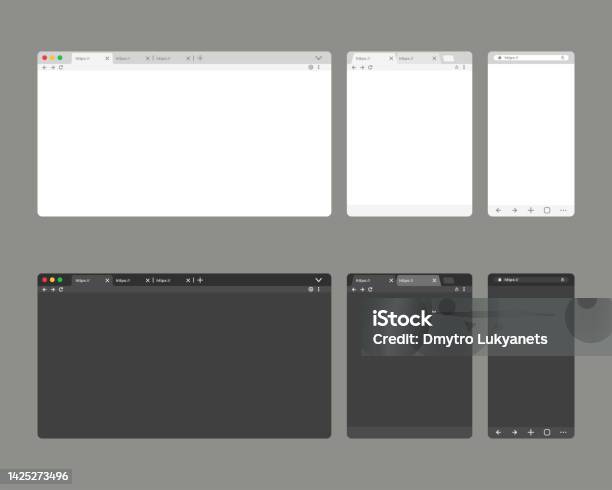
Task: Reload the page in light desktop browser
Action: click(61, 68)
